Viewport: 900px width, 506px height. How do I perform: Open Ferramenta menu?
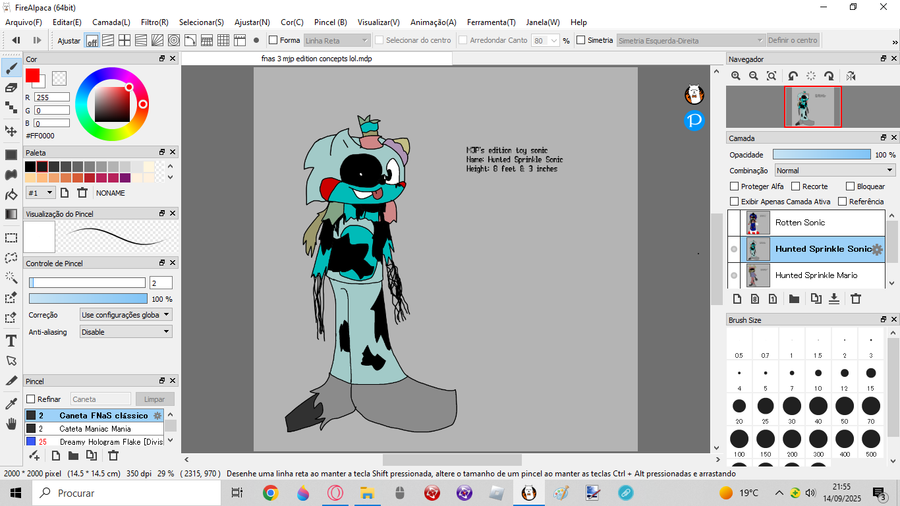pyautogui.click(x=491, y=22)
